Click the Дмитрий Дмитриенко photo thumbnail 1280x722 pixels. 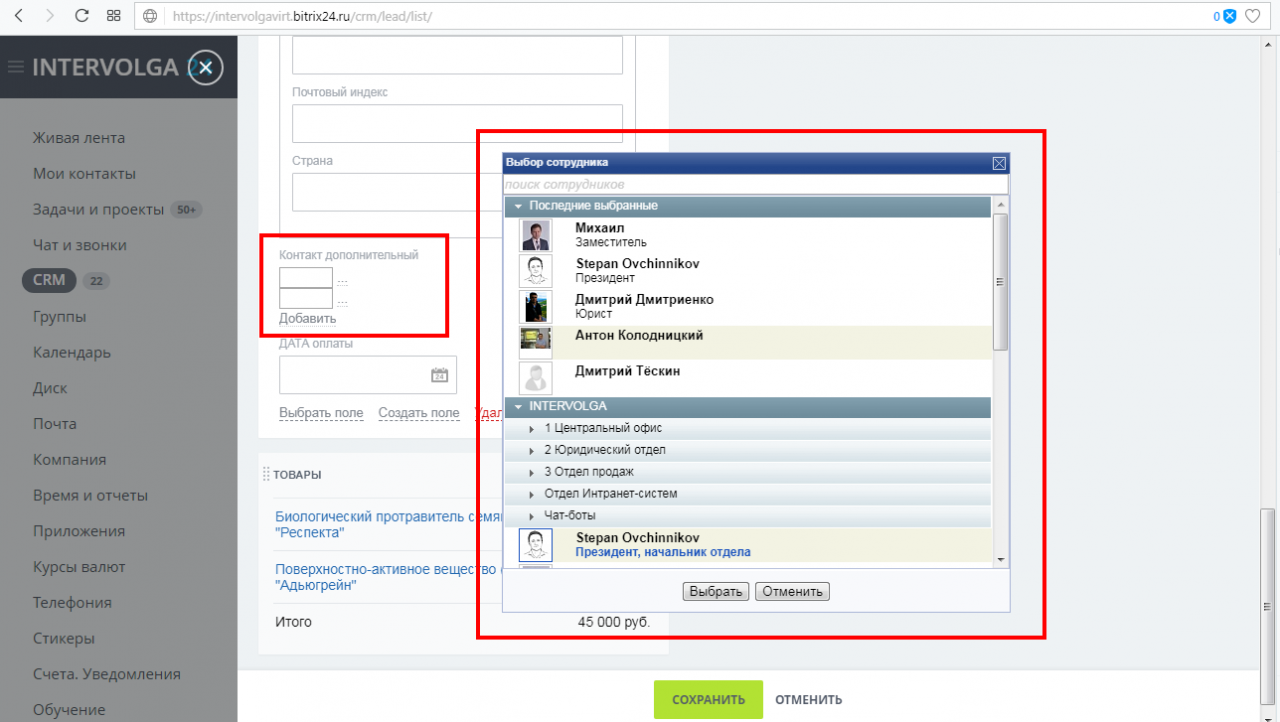tap(536, 307)
